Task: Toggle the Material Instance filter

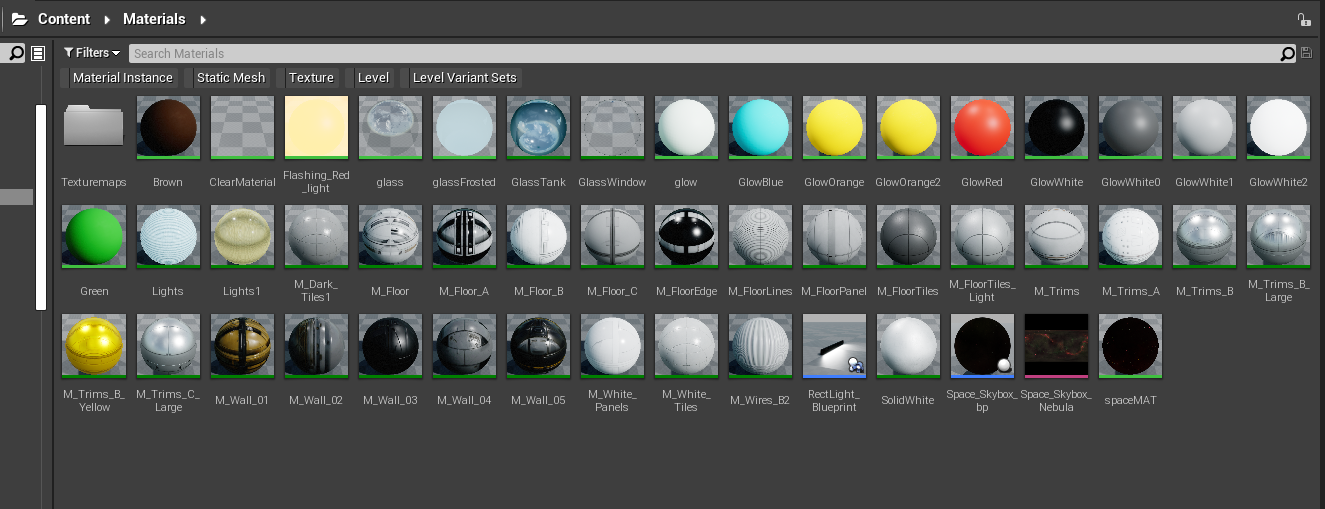Action: (x=122, y=78)
